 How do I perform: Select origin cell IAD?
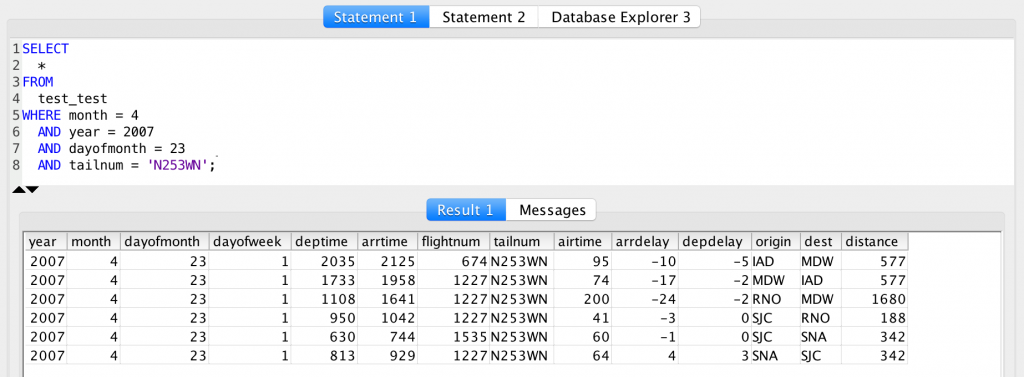[x=776, y=261]
